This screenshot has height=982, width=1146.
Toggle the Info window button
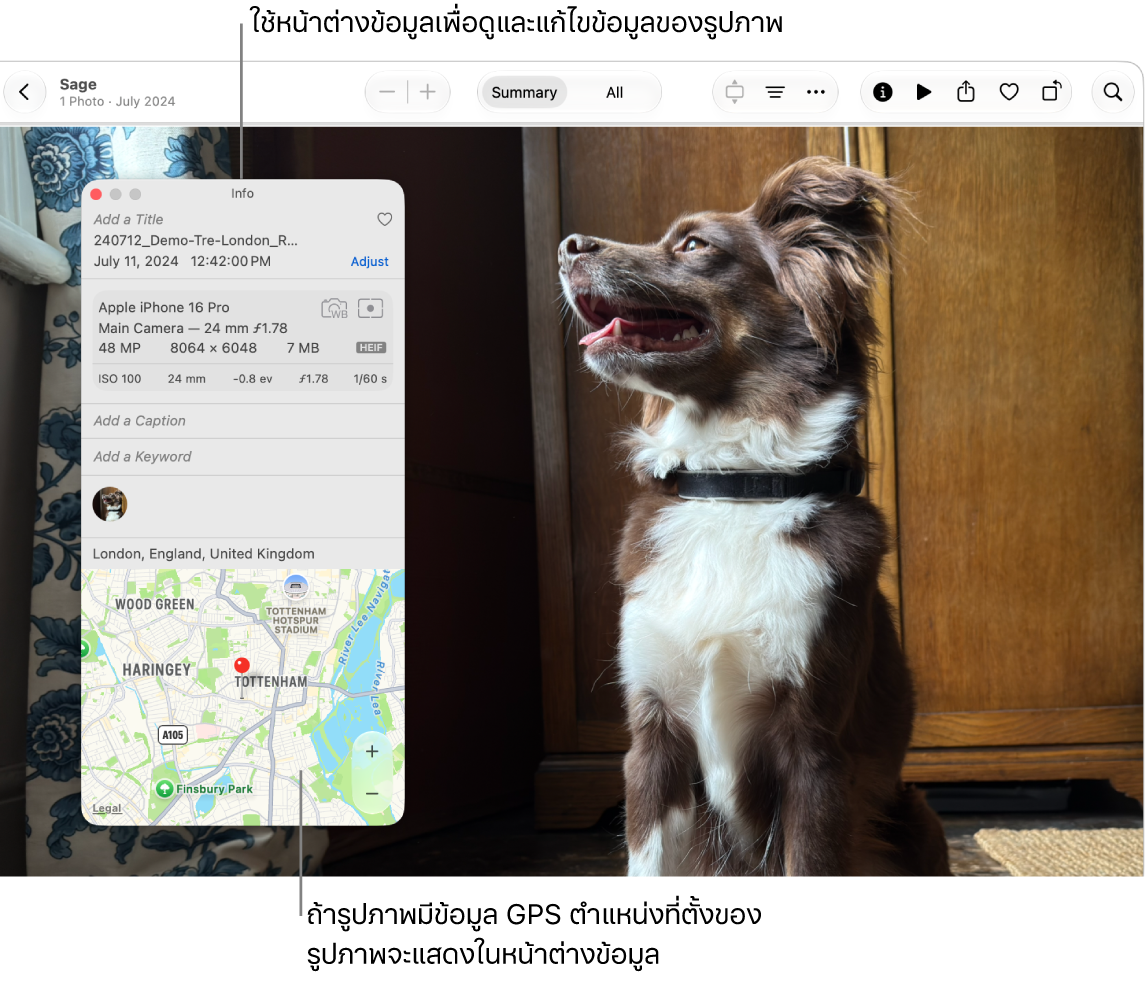[x=883, y=92]
